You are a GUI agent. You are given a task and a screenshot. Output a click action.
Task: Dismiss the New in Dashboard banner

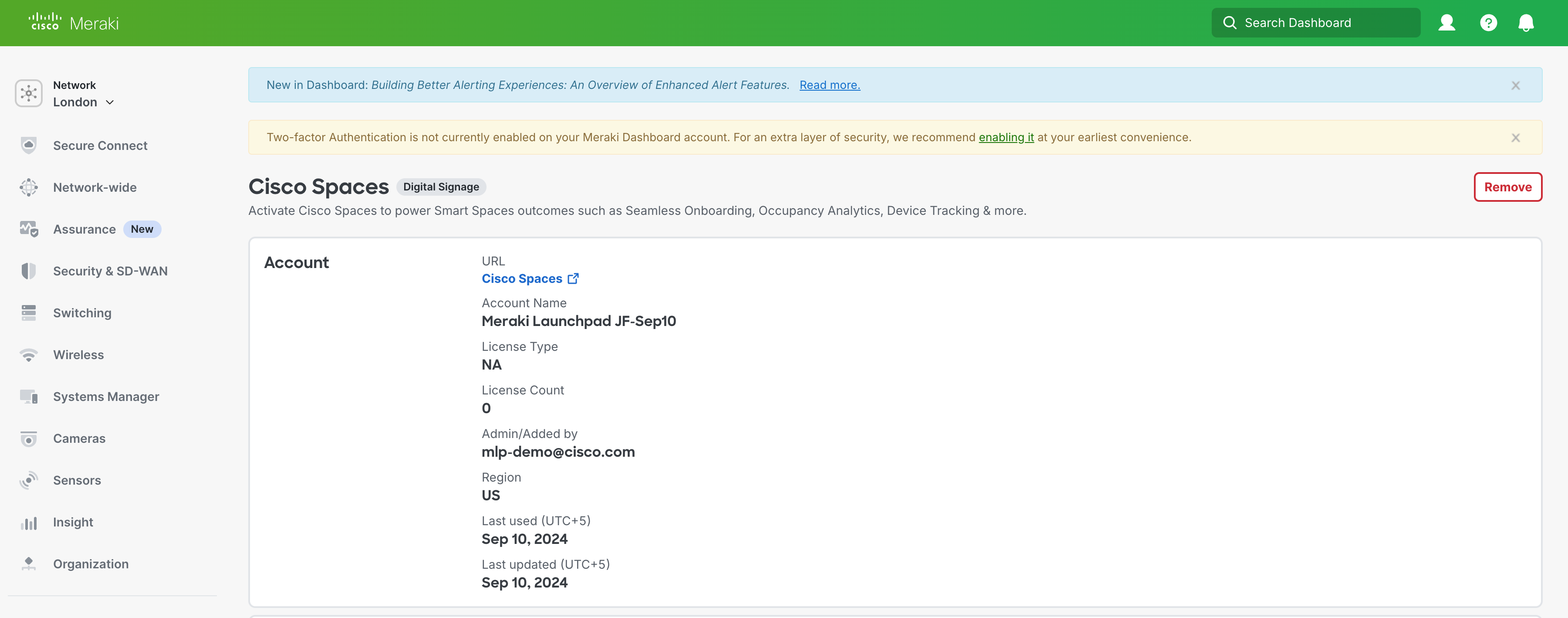click(1515, 85)
